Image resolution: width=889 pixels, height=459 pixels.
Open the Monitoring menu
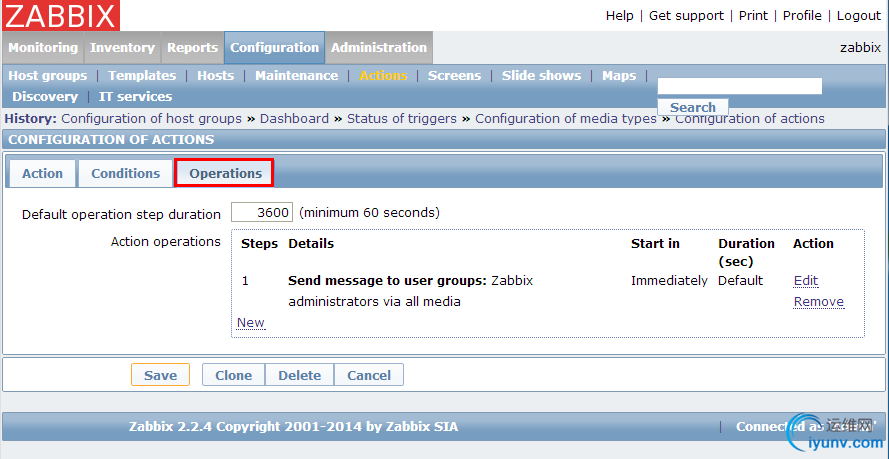43,48
